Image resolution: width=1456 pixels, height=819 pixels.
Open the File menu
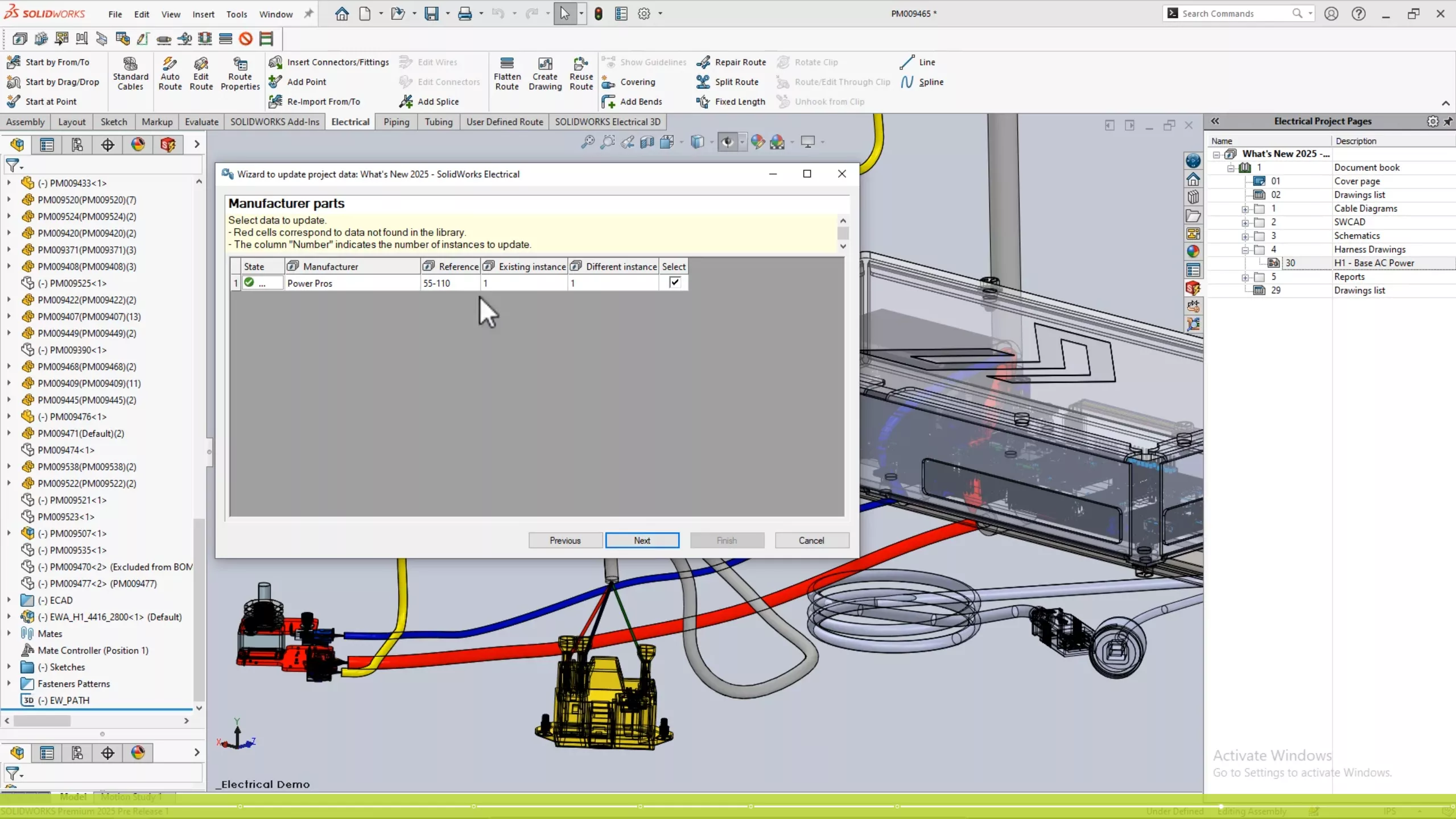[x=115, y=14]
